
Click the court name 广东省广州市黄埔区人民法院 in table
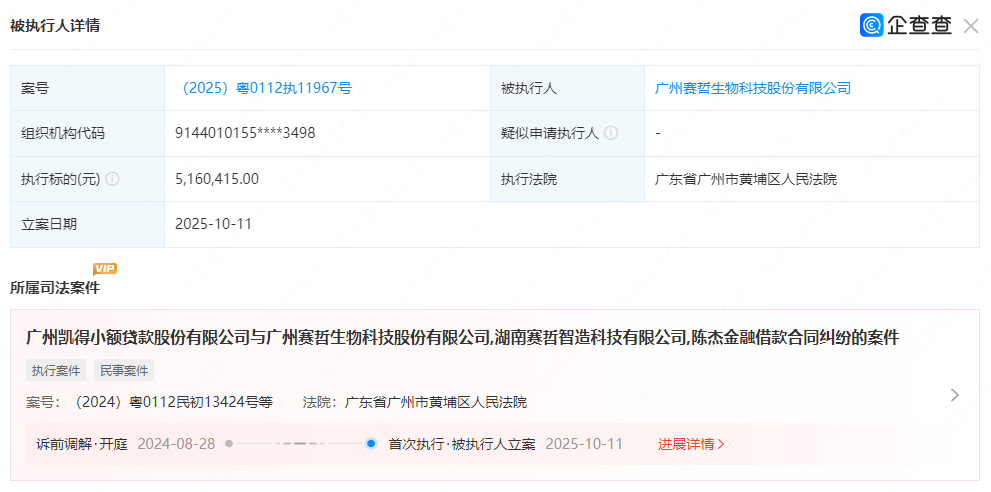[x=745, y=179]
